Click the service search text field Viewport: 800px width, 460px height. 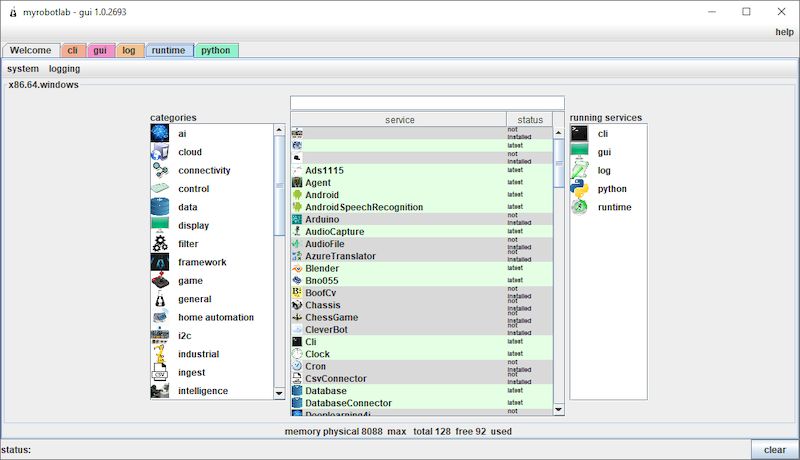(x=427, y=103)
